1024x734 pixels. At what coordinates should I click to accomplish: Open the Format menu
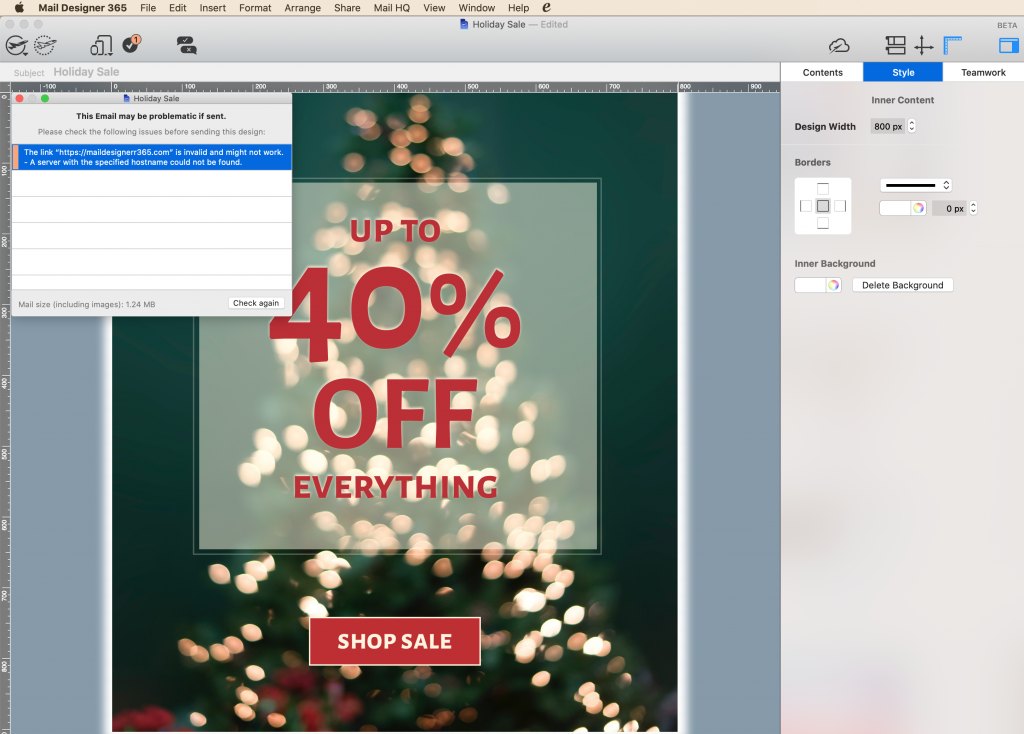tap(255, 8)
